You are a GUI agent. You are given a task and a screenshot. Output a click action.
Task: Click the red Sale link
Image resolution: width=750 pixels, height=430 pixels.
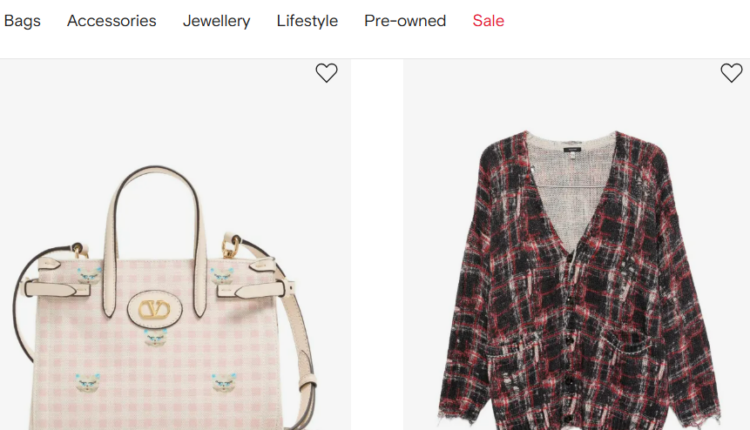pos(488,21)
